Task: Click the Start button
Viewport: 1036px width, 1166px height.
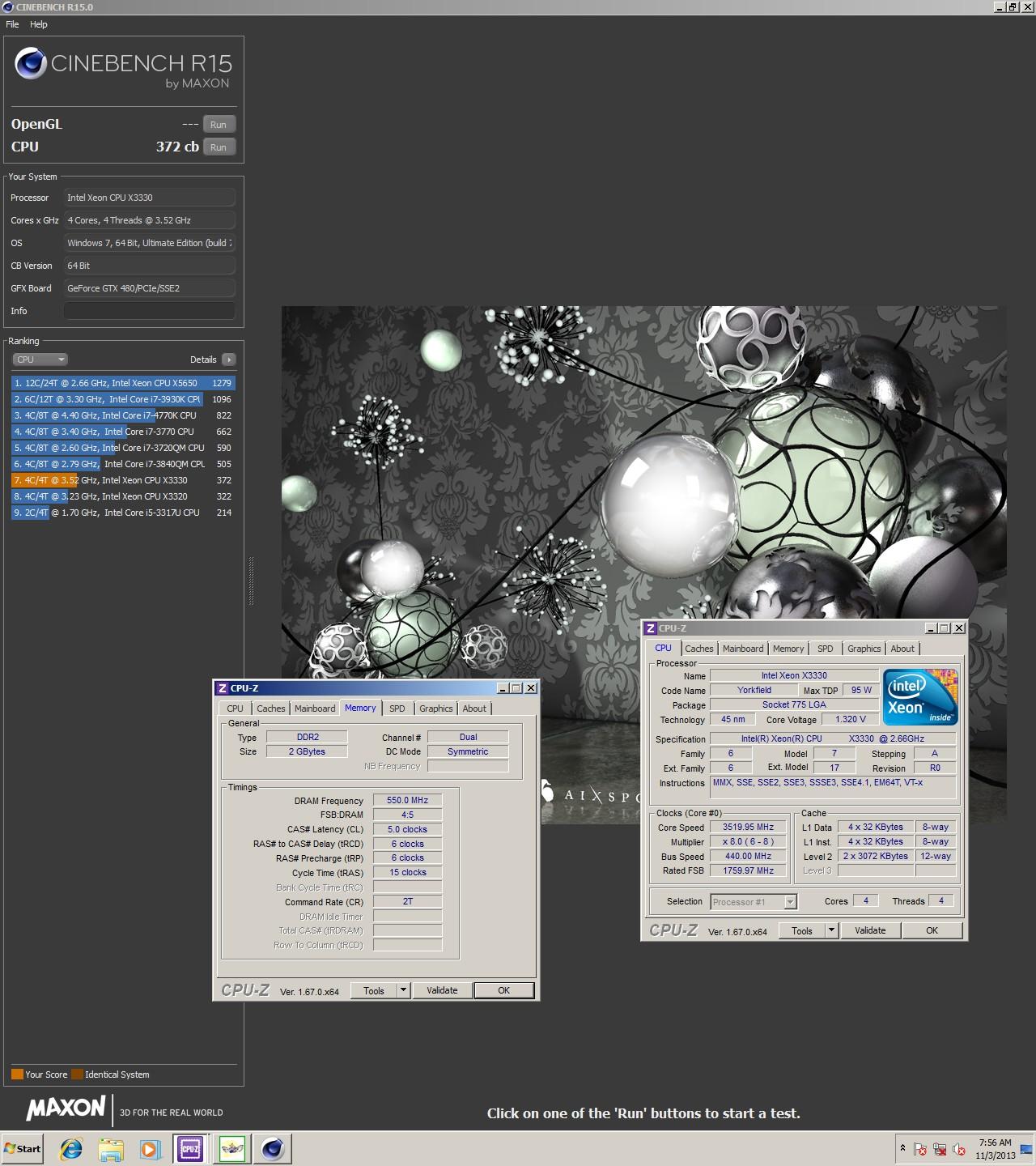Action: [x=23, y=1148]
